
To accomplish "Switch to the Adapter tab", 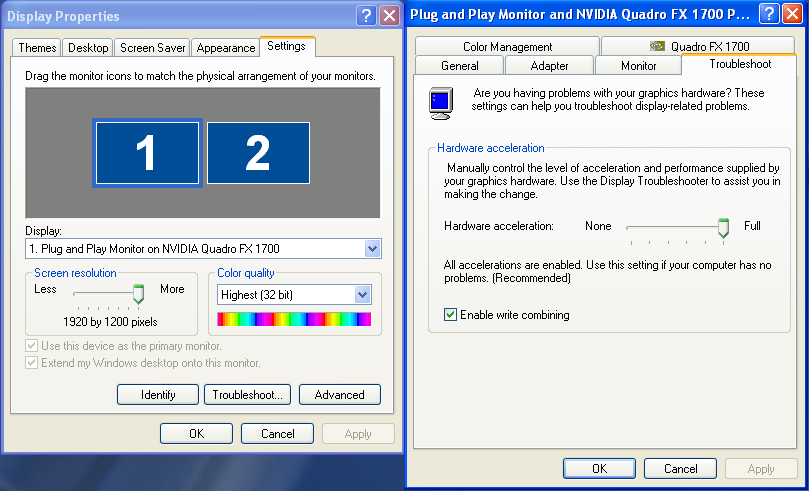I will pos(549,66).
